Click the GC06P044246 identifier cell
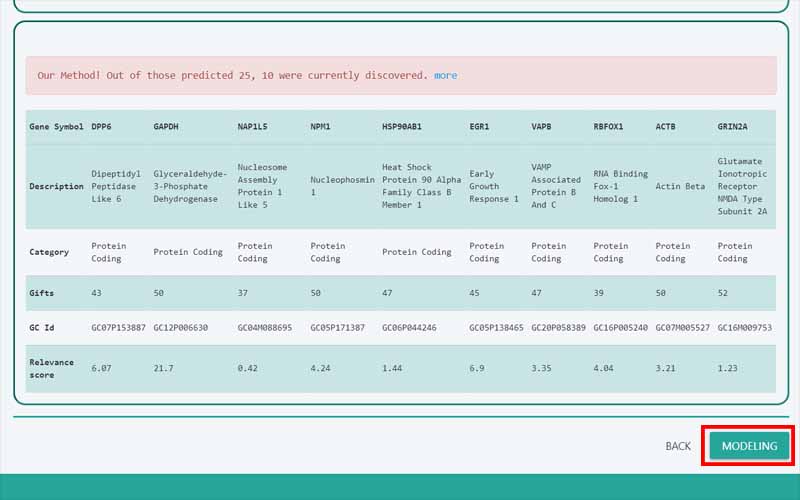Viewport: 800px width, 500px height. pos(409,328)
